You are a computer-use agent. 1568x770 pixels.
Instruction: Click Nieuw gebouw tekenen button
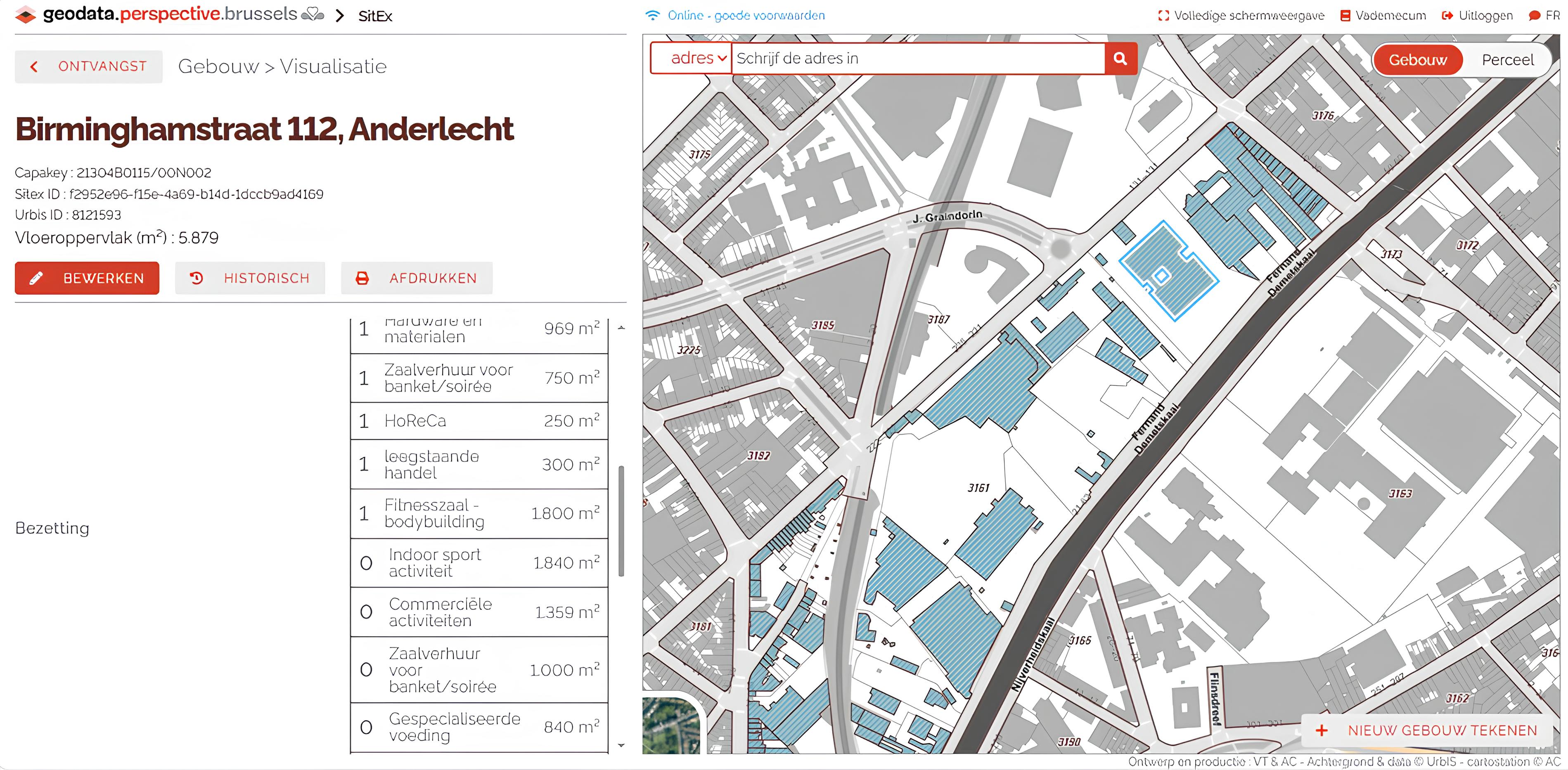click(1428, 730)
